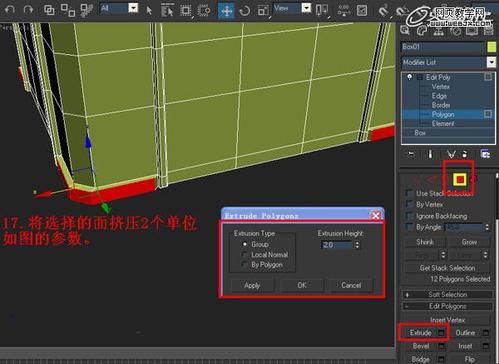
Task: Toggle Keyboard Shortcut Override icon
Action: point(362,11)
